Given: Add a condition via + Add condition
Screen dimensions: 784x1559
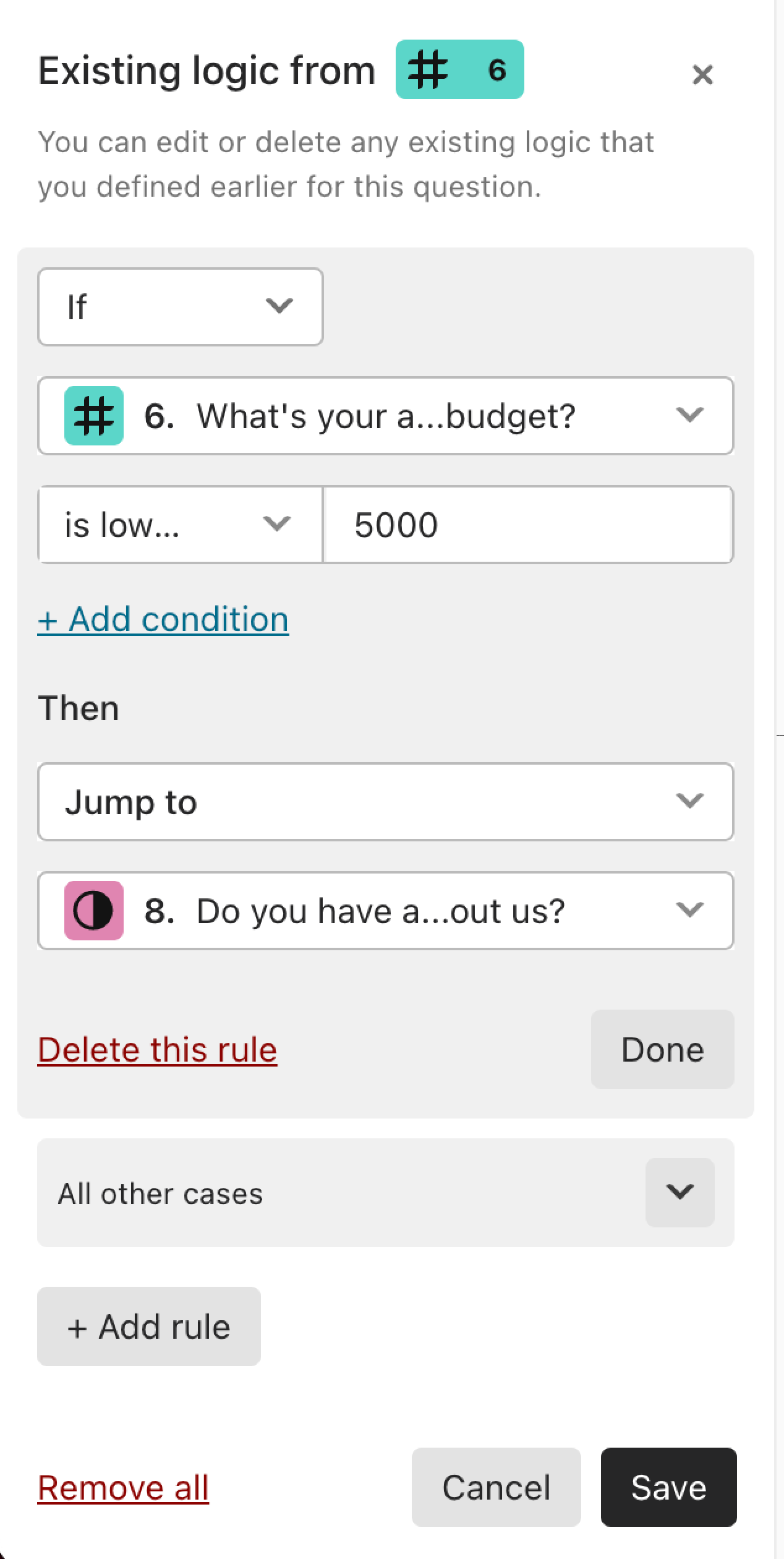Looking at the screenshot, I should [163, 619].
